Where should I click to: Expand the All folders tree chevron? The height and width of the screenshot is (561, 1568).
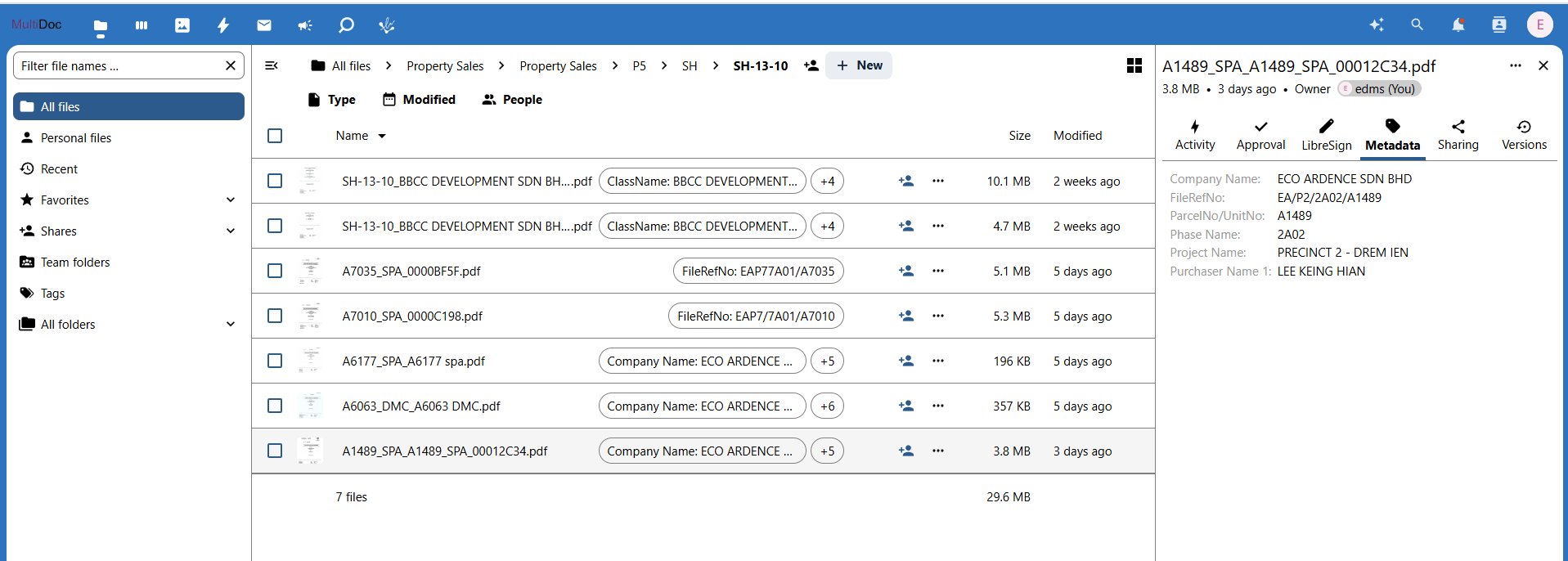[x=231, y=324]
